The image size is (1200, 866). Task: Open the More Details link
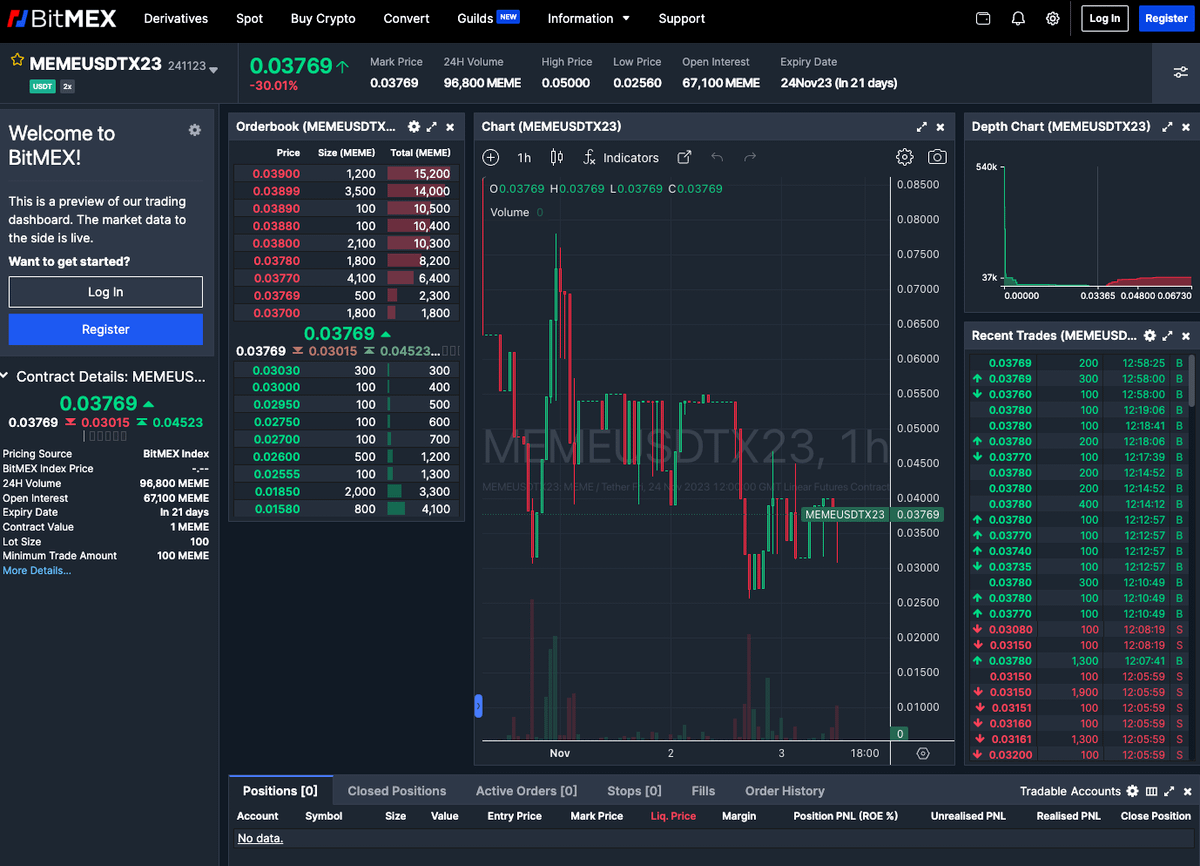tap(37, 570)
